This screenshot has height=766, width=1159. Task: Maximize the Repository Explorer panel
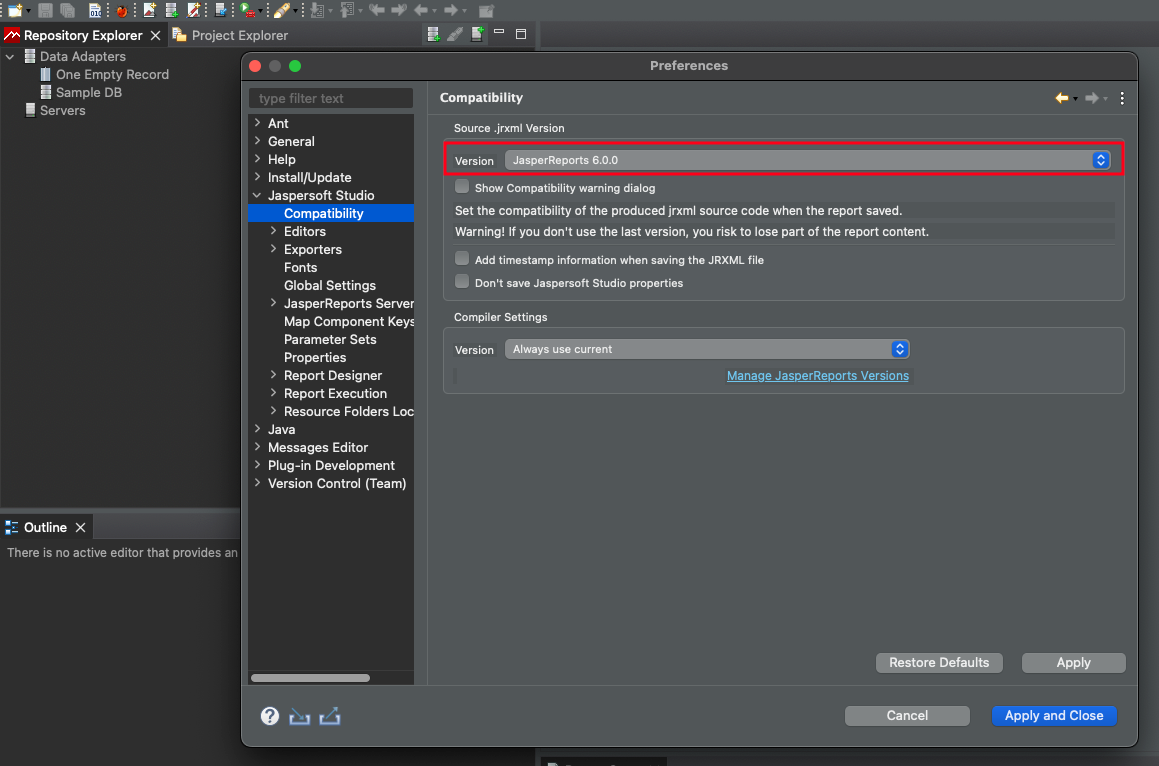(x=520, y=34)
